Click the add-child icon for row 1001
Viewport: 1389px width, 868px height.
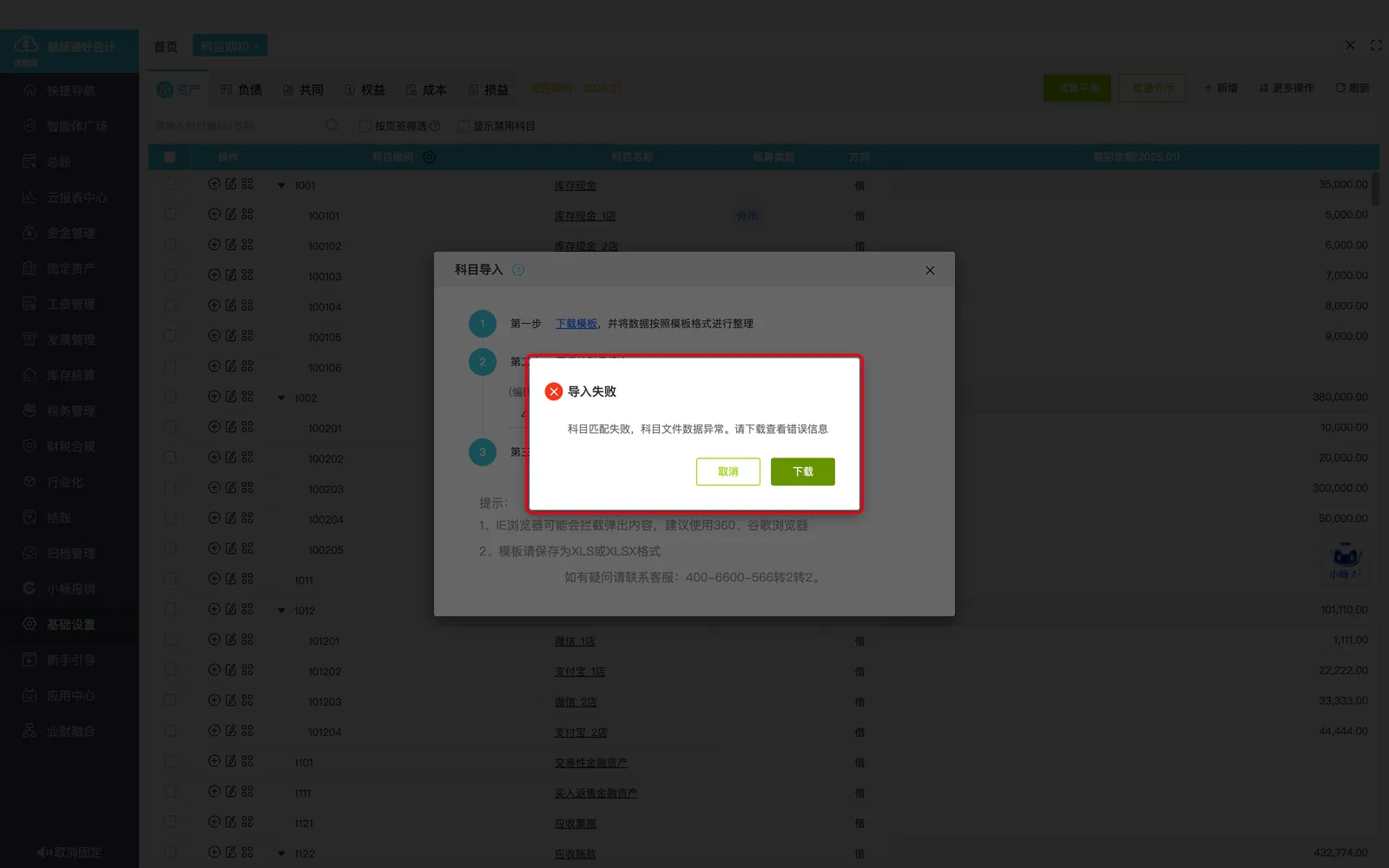pyautogui.click(x=214, y=184)
